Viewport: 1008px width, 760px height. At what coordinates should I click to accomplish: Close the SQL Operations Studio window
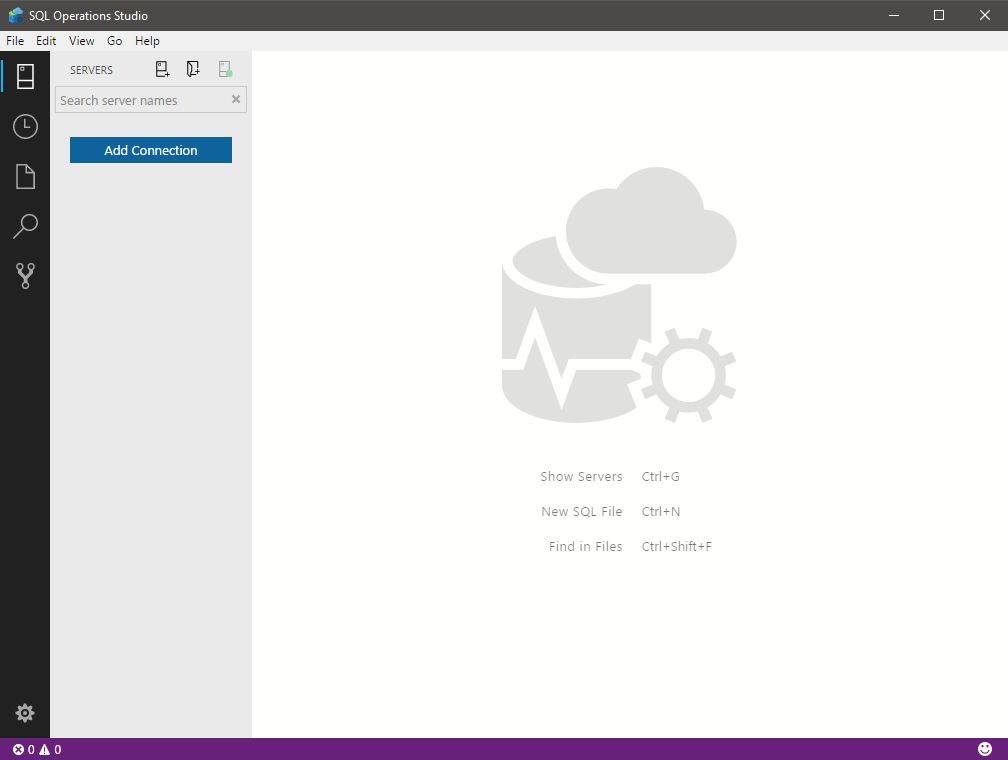(x=984, y=15)
